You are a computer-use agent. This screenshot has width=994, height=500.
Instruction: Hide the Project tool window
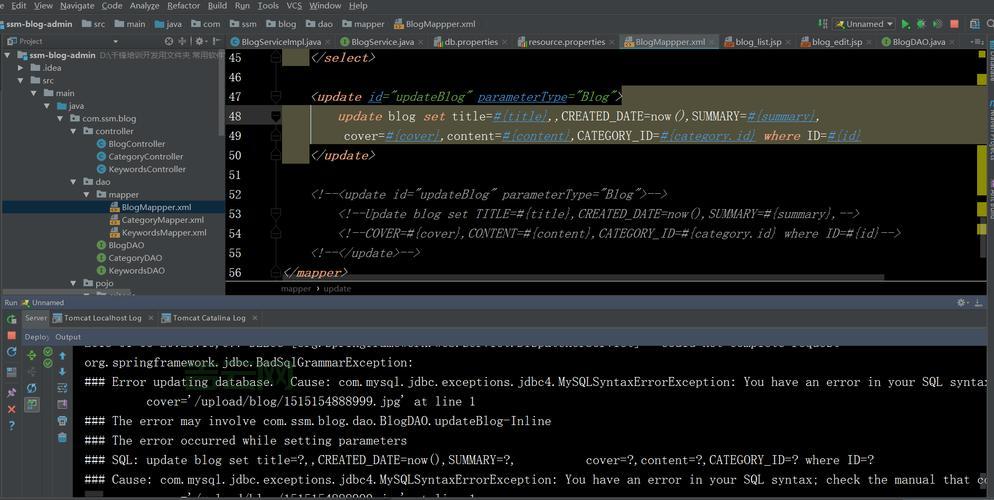click(x=216, y=41)
